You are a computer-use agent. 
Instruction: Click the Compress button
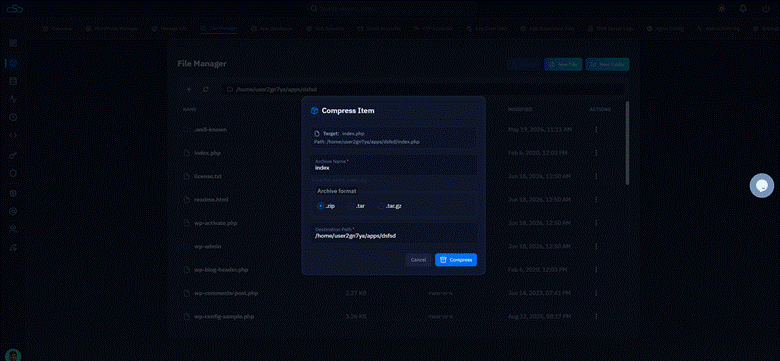pos(456,260)
